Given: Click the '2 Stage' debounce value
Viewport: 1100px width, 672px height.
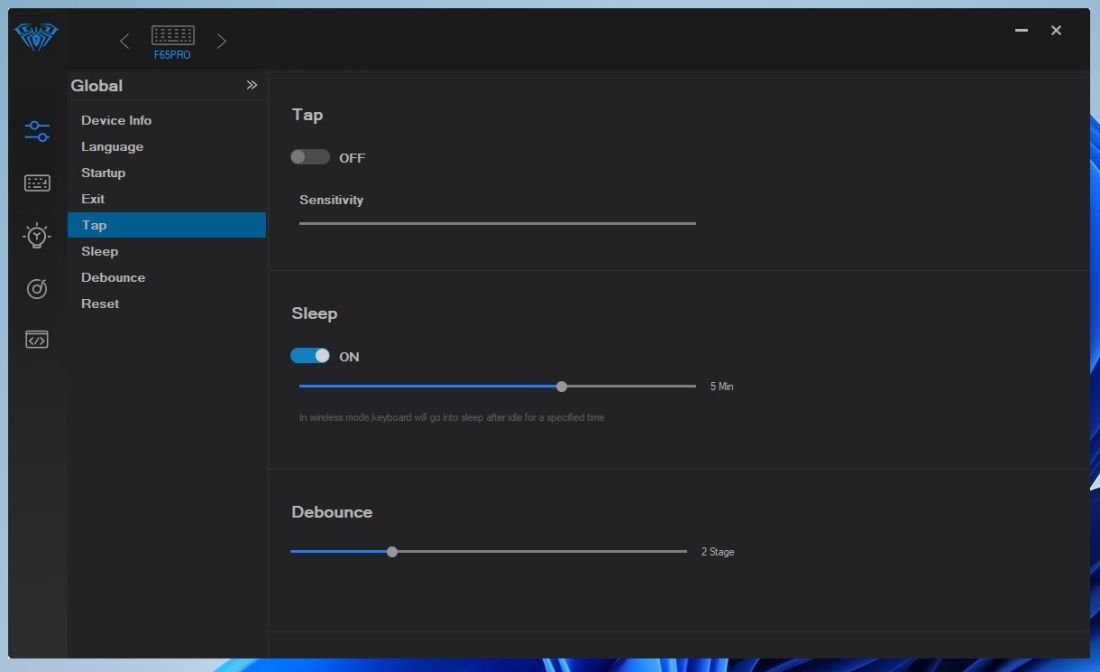Looking at the screenshot, I should (718, 552).
